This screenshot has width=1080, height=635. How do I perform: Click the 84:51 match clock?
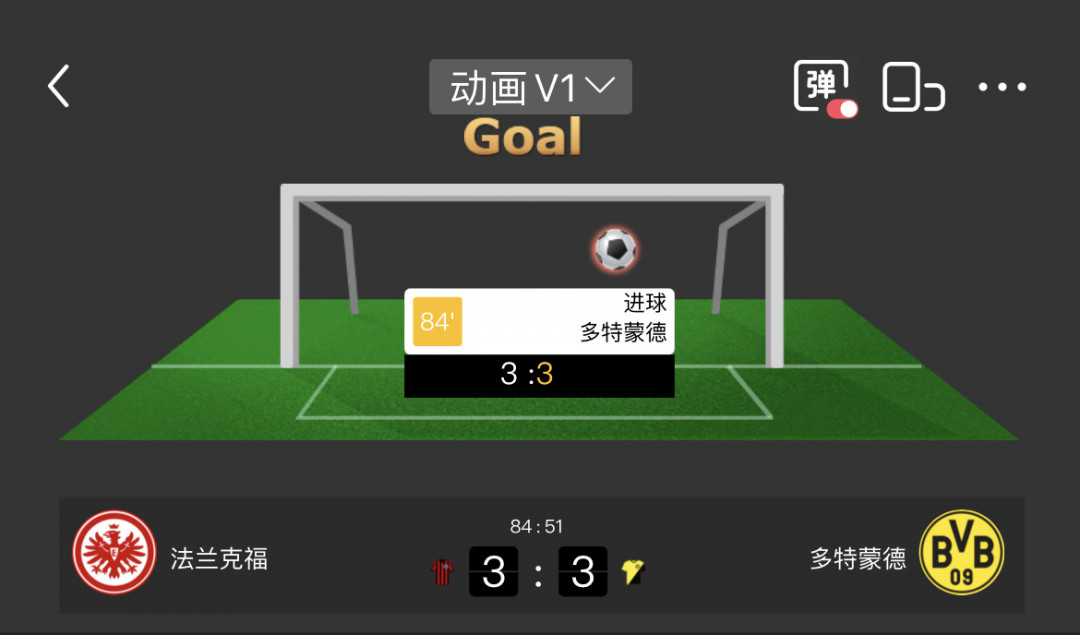pos(537,527)
